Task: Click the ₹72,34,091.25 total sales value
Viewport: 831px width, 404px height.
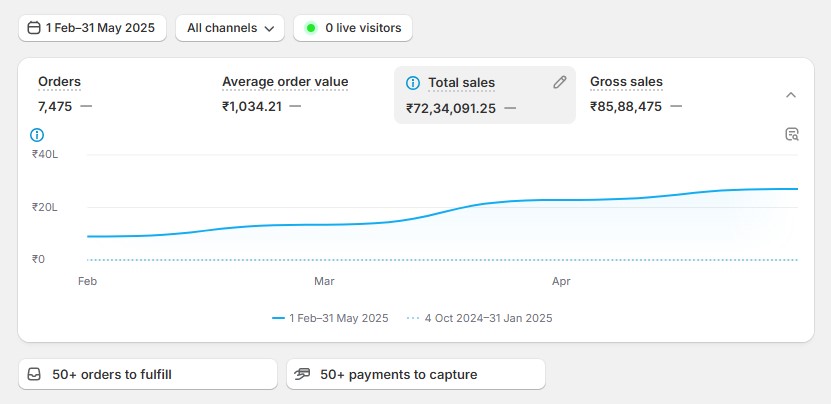Action: coord(451,108)
